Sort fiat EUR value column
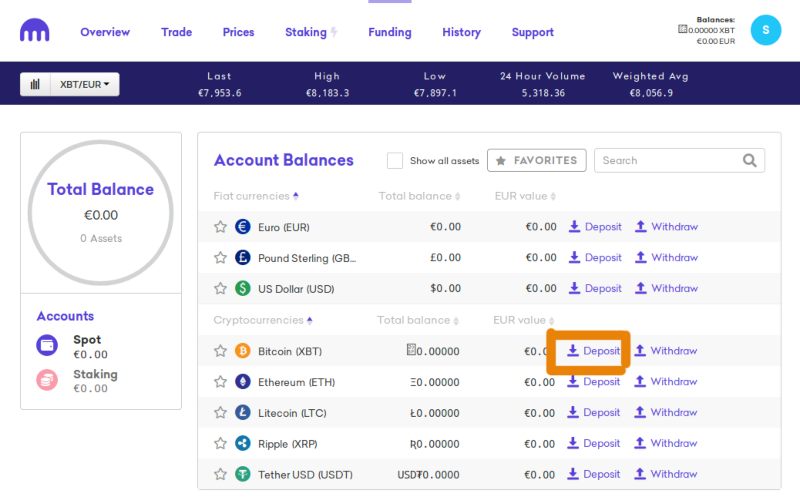Screen dimensions: 800x497 pos(526,196)
